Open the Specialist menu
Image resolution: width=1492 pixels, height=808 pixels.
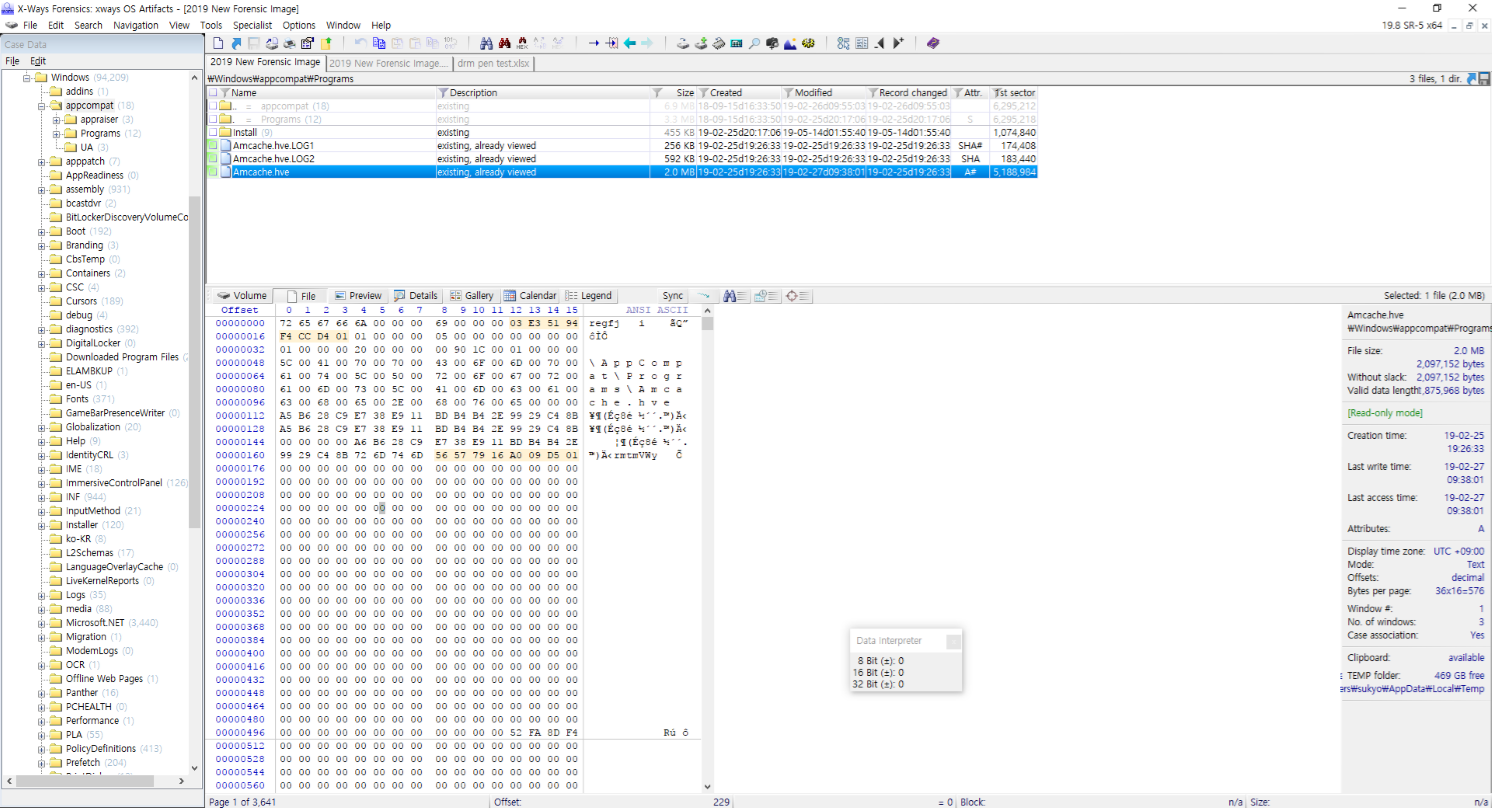[252, 25]
